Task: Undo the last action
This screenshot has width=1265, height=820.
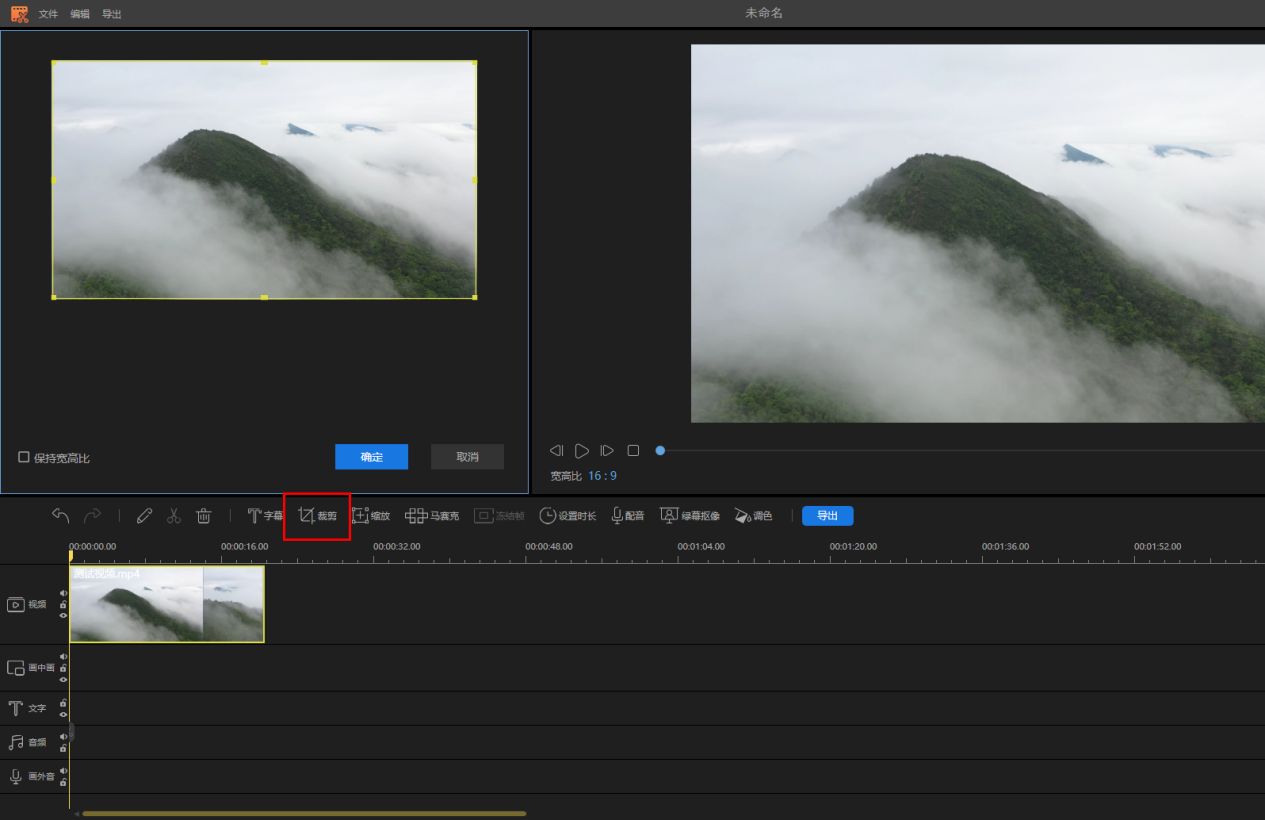Action: point(61,516)
